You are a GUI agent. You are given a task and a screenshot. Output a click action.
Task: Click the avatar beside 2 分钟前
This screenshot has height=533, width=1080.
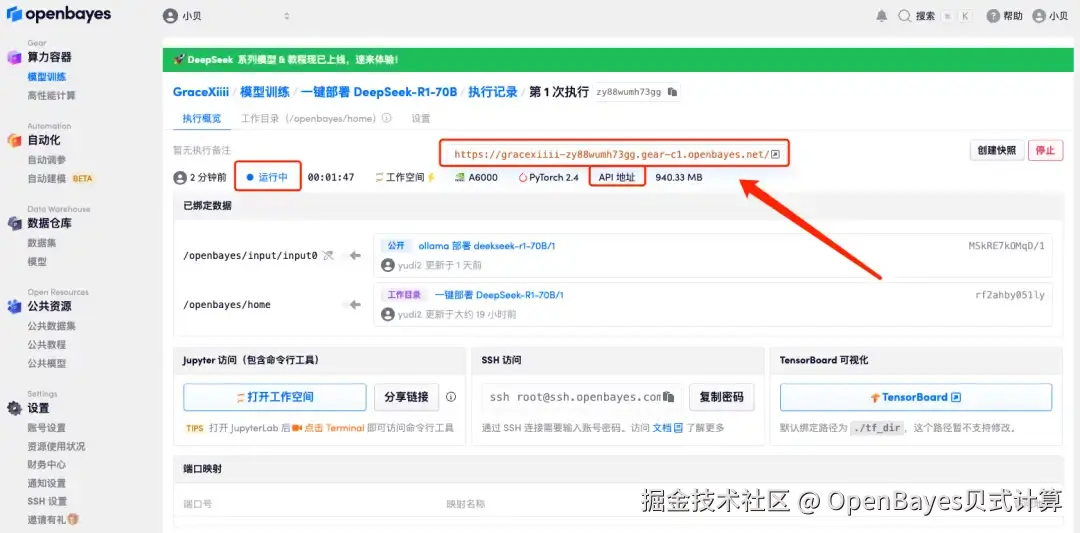tap(180, 178)
